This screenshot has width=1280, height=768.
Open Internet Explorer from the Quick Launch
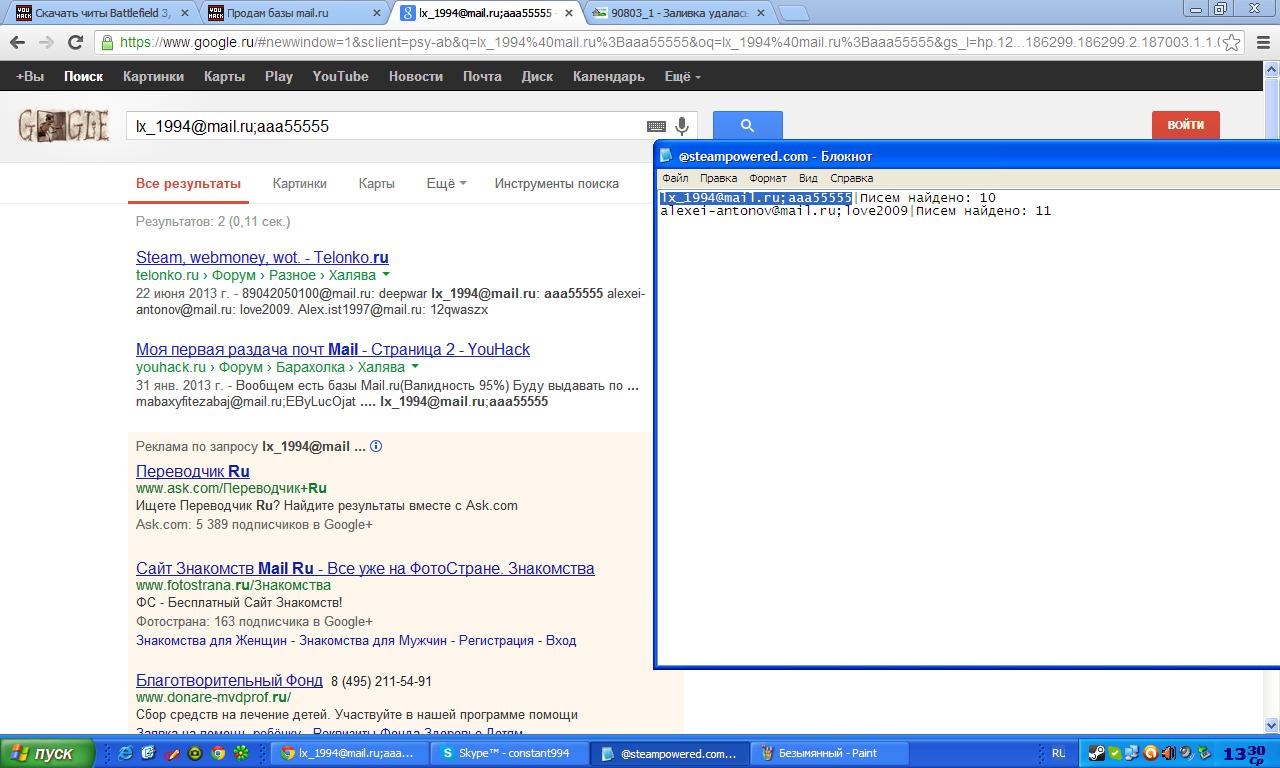126,753
